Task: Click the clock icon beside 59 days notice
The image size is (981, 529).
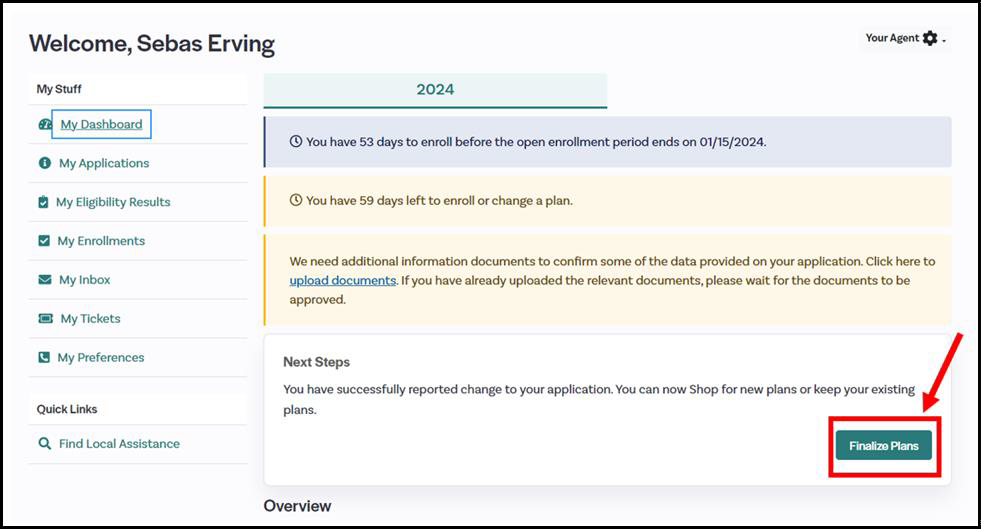Action: click(296, 201)
